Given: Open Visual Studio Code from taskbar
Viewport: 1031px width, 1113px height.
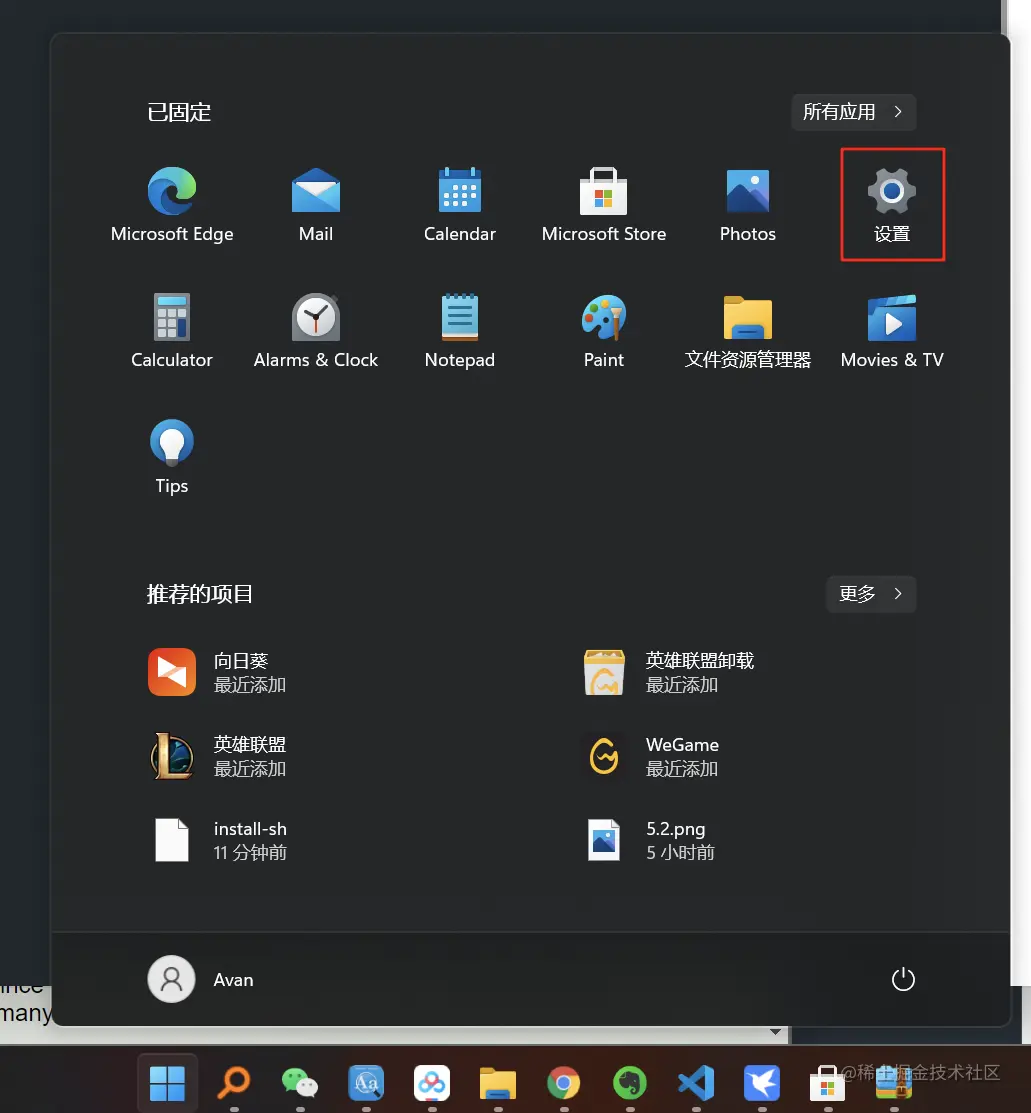Looking at the screenshot, I should [696, 1084].
